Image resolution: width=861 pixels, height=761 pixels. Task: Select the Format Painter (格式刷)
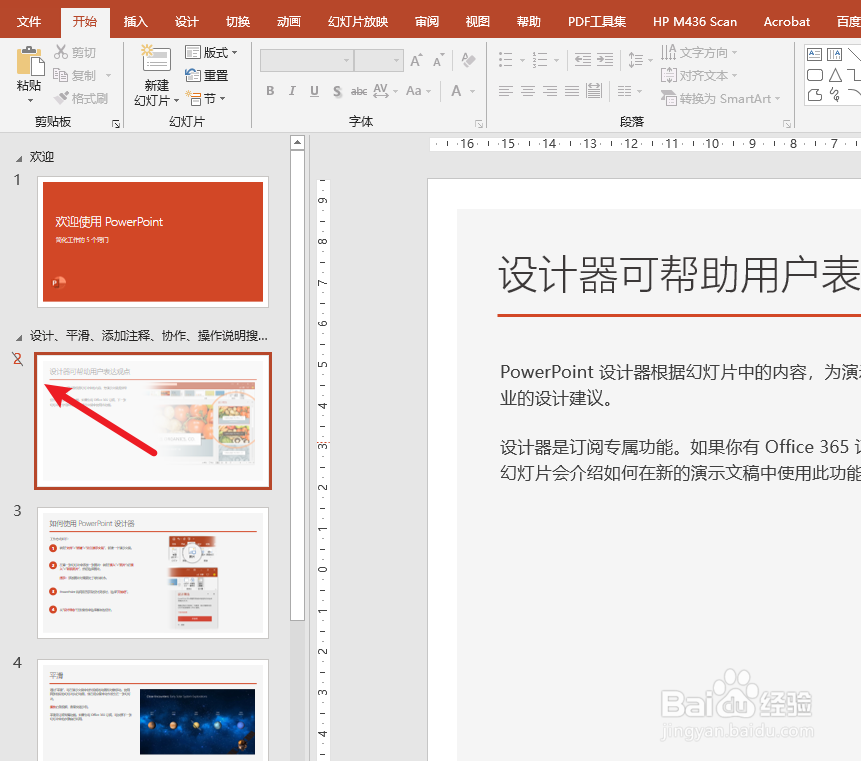(81, 98)
